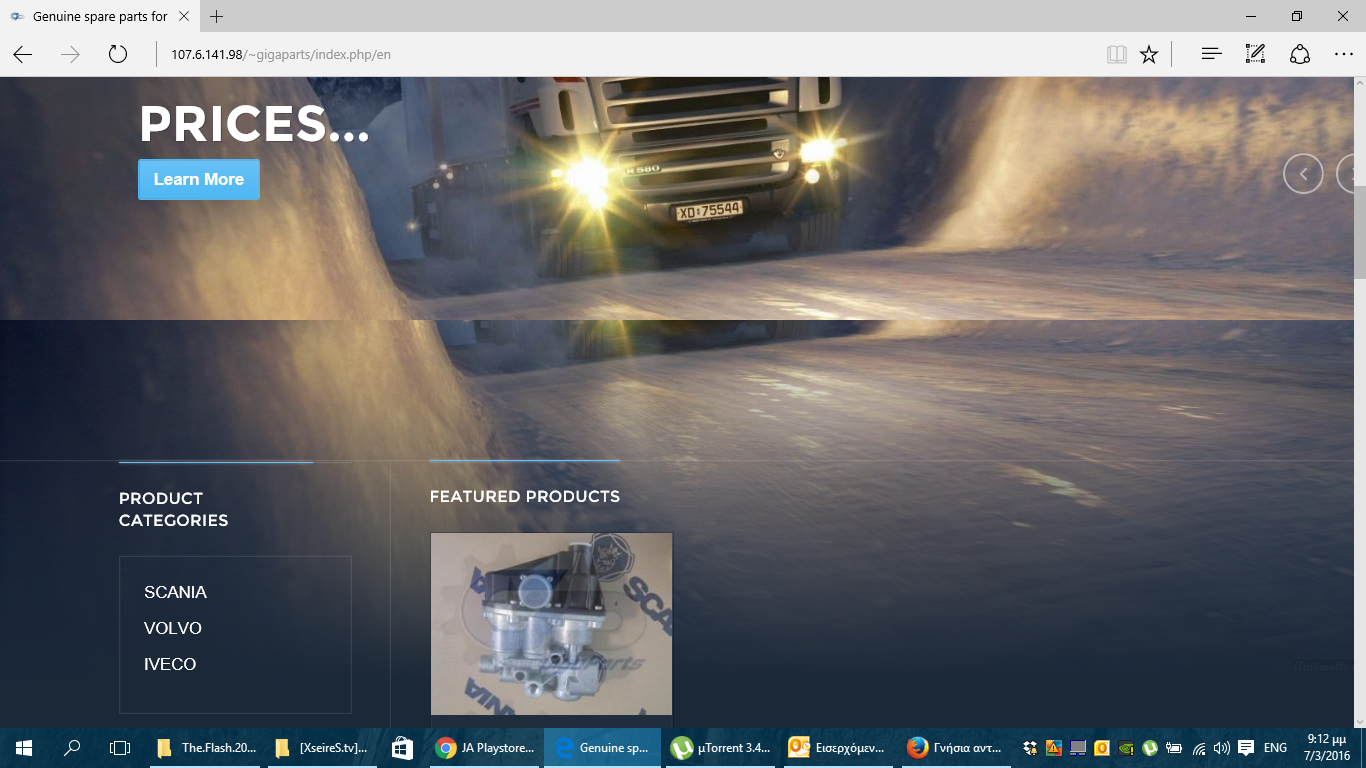Switch to the Edge window on the taskbar
The image size is (1366, 768).
602,748
